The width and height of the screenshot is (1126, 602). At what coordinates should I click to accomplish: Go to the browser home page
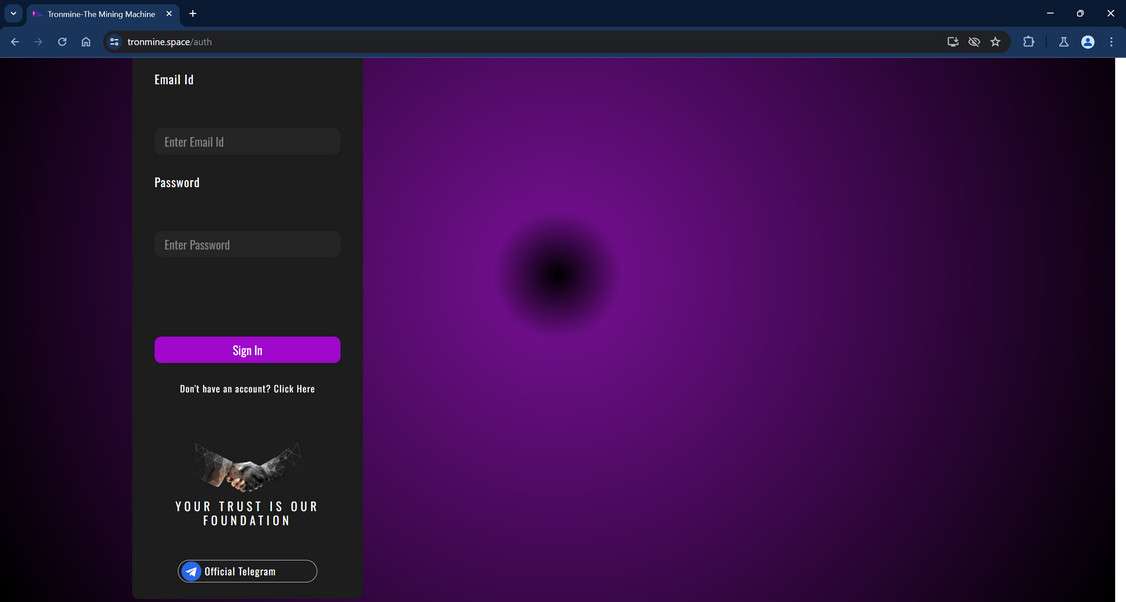(86, 42)
